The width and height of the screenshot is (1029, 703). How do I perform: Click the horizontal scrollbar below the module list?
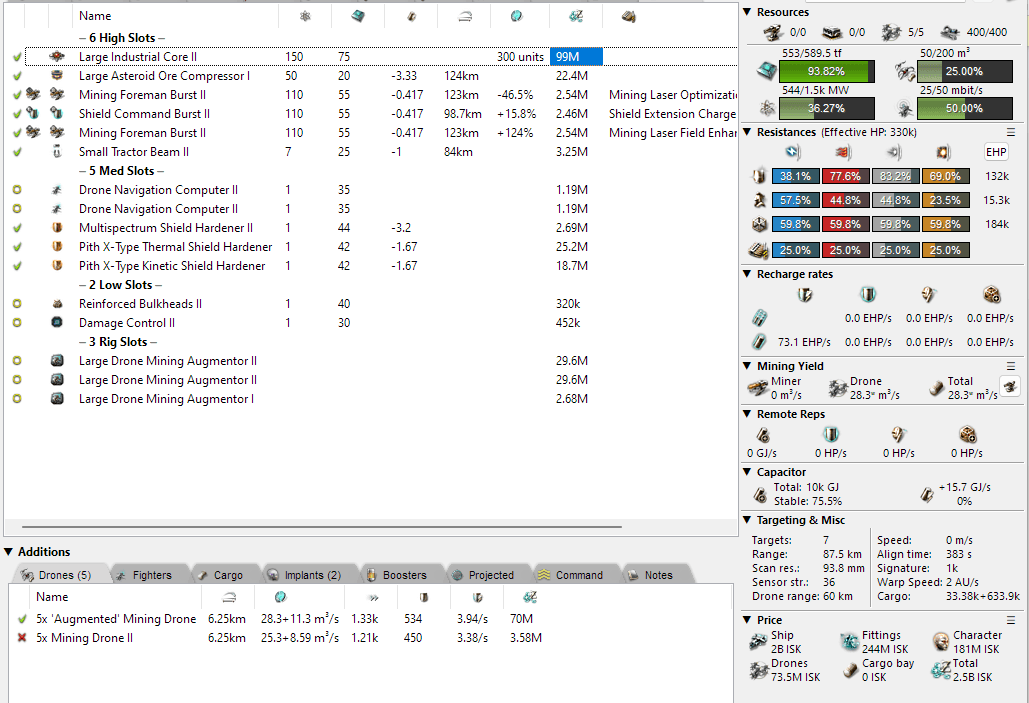(x=370, y=525)
